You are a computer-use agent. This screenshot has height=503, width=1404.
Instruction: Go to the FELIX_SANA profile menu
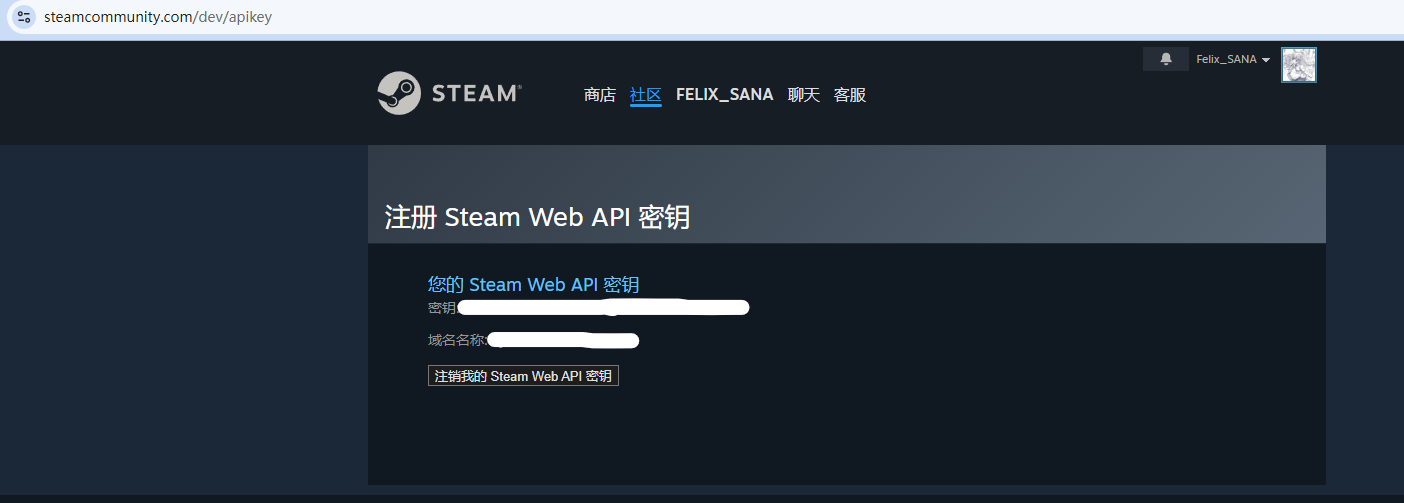point(725,95)
